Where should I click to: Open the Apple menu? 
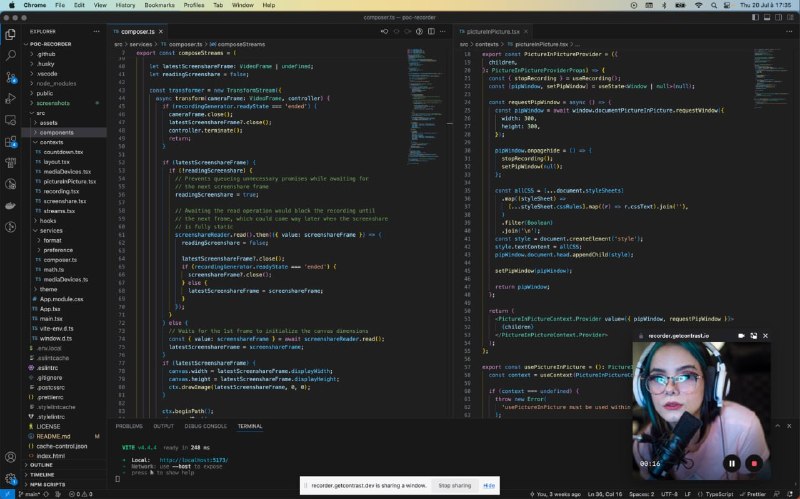[11, 5]
